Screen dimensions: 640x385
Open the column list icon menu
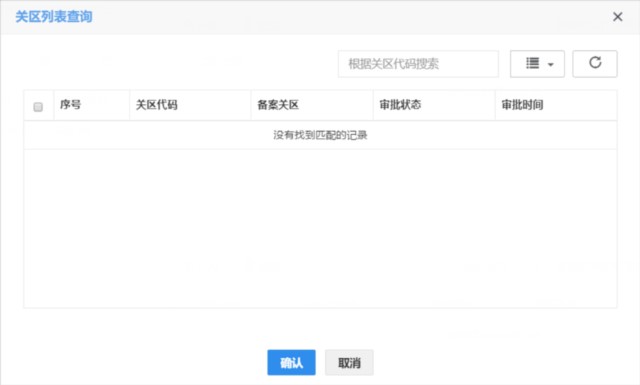(537, 64)
